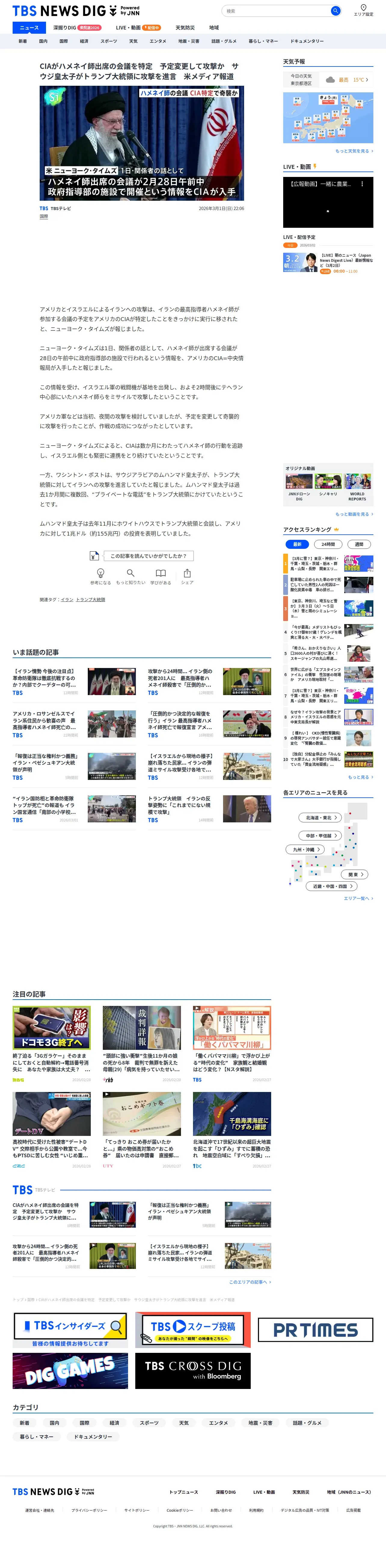Viewport: 386px width, 1568px height.
Task: Click the TBS NEWS DIG footer logo
Action: pos(54,1491)
